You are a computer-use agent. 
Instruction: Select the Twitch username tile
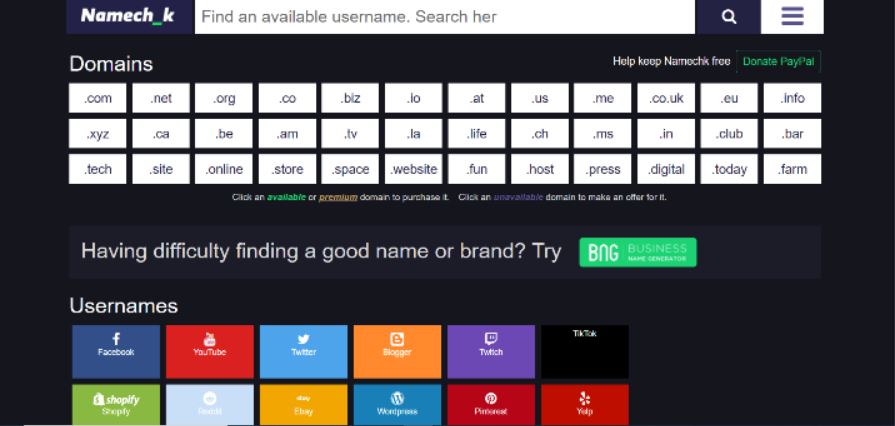(491, 350)
